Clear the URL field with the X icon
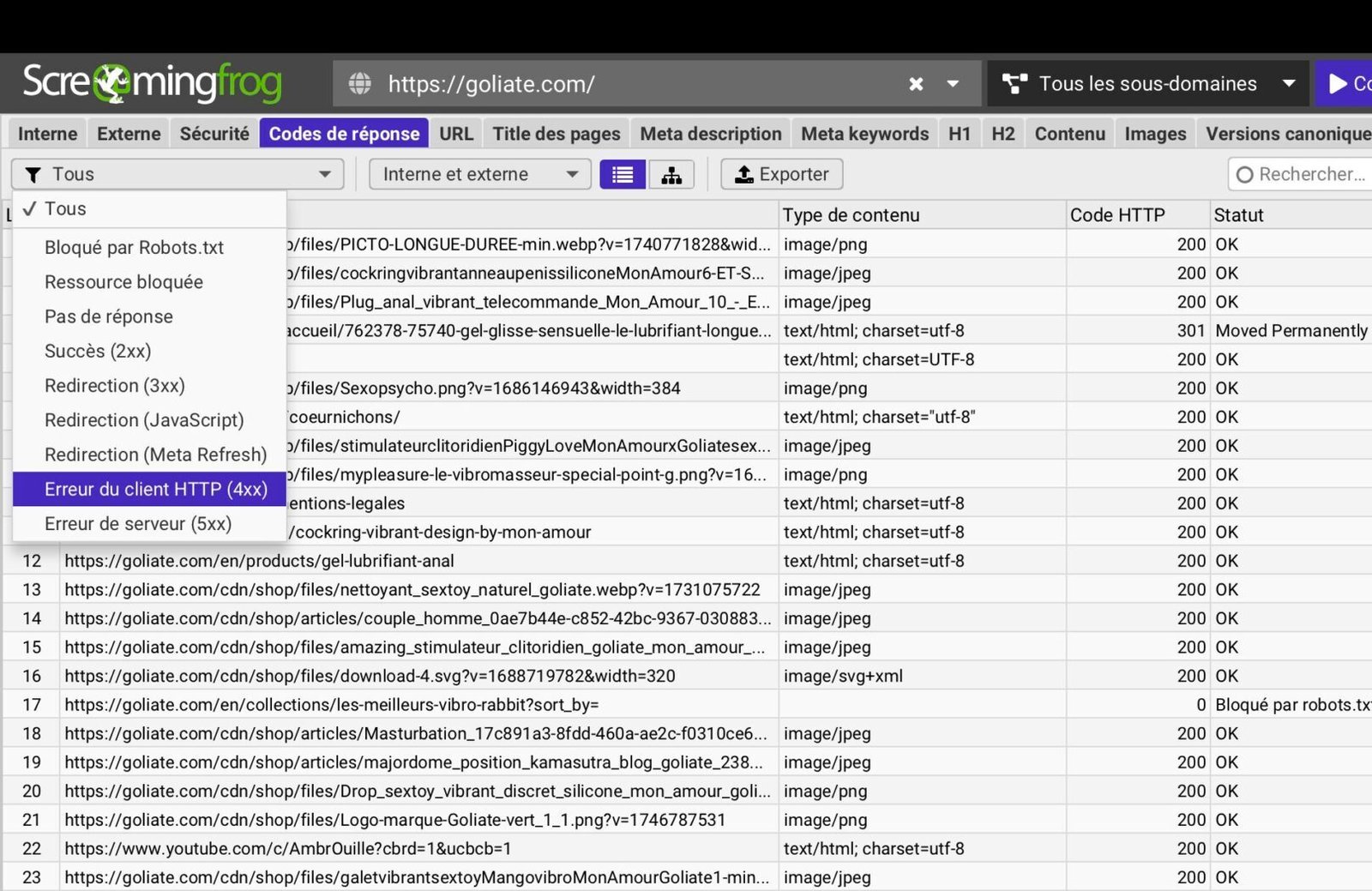This screenshot has width=1372, height=891. 916,84
